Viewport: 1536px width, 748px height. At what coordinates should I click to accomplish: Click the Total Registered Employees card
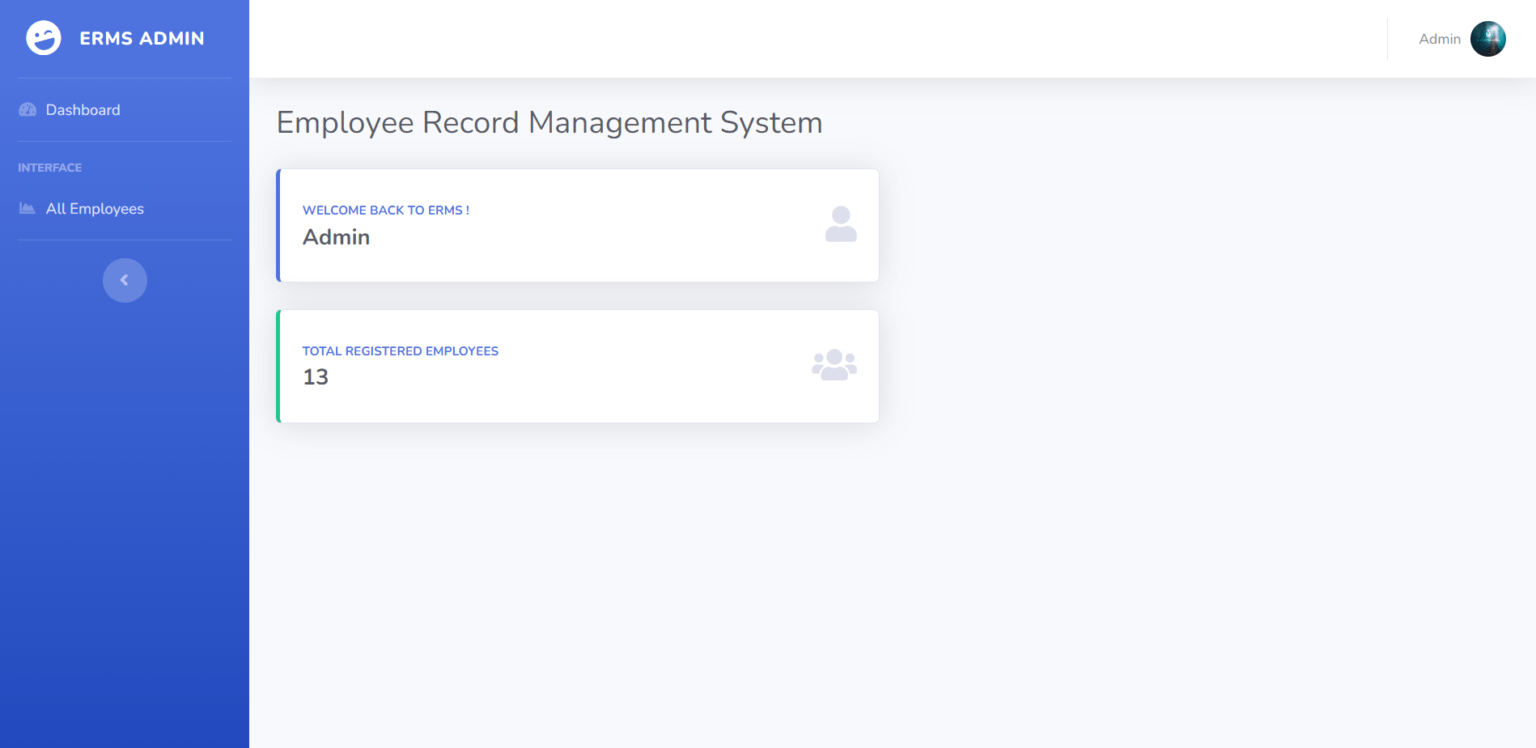[578, 366]
